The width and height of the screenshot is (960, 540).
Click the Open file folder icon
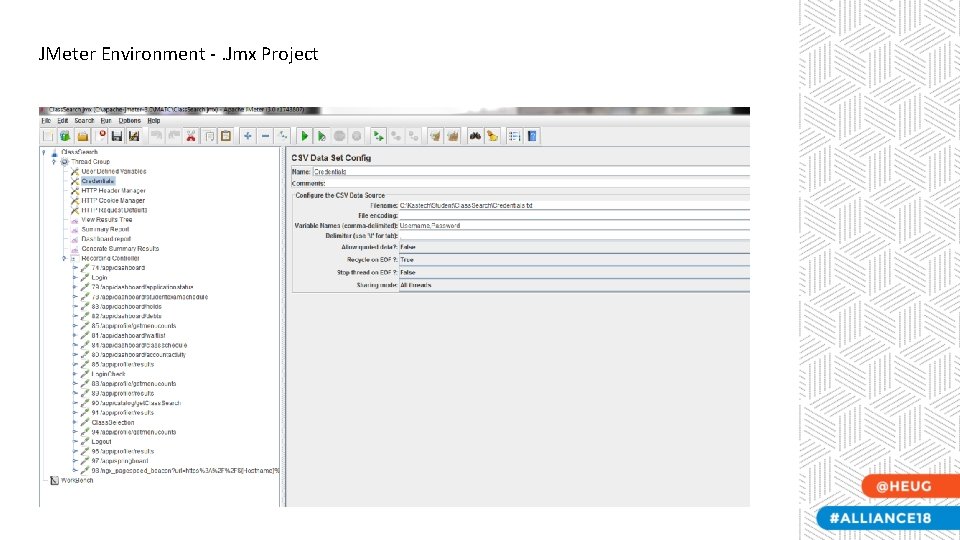[83, 136]
